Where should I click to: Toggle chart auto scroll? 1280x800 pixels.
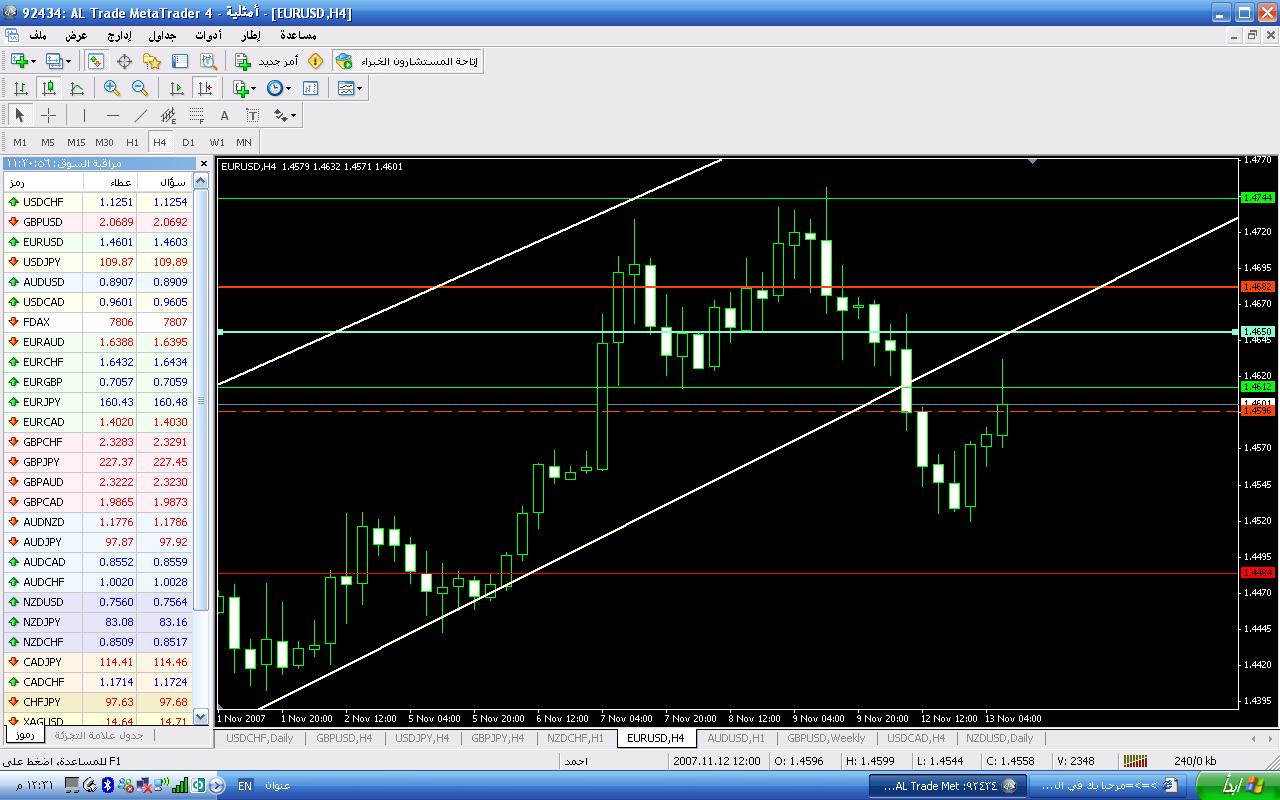click(x=177, y=88)
